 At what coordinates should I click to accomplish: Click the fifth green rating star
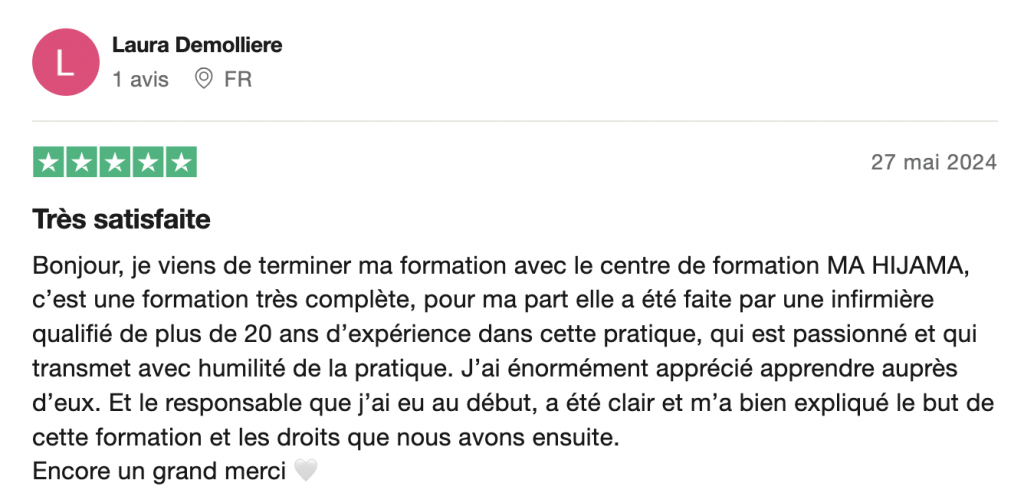(x=180, y=162)
